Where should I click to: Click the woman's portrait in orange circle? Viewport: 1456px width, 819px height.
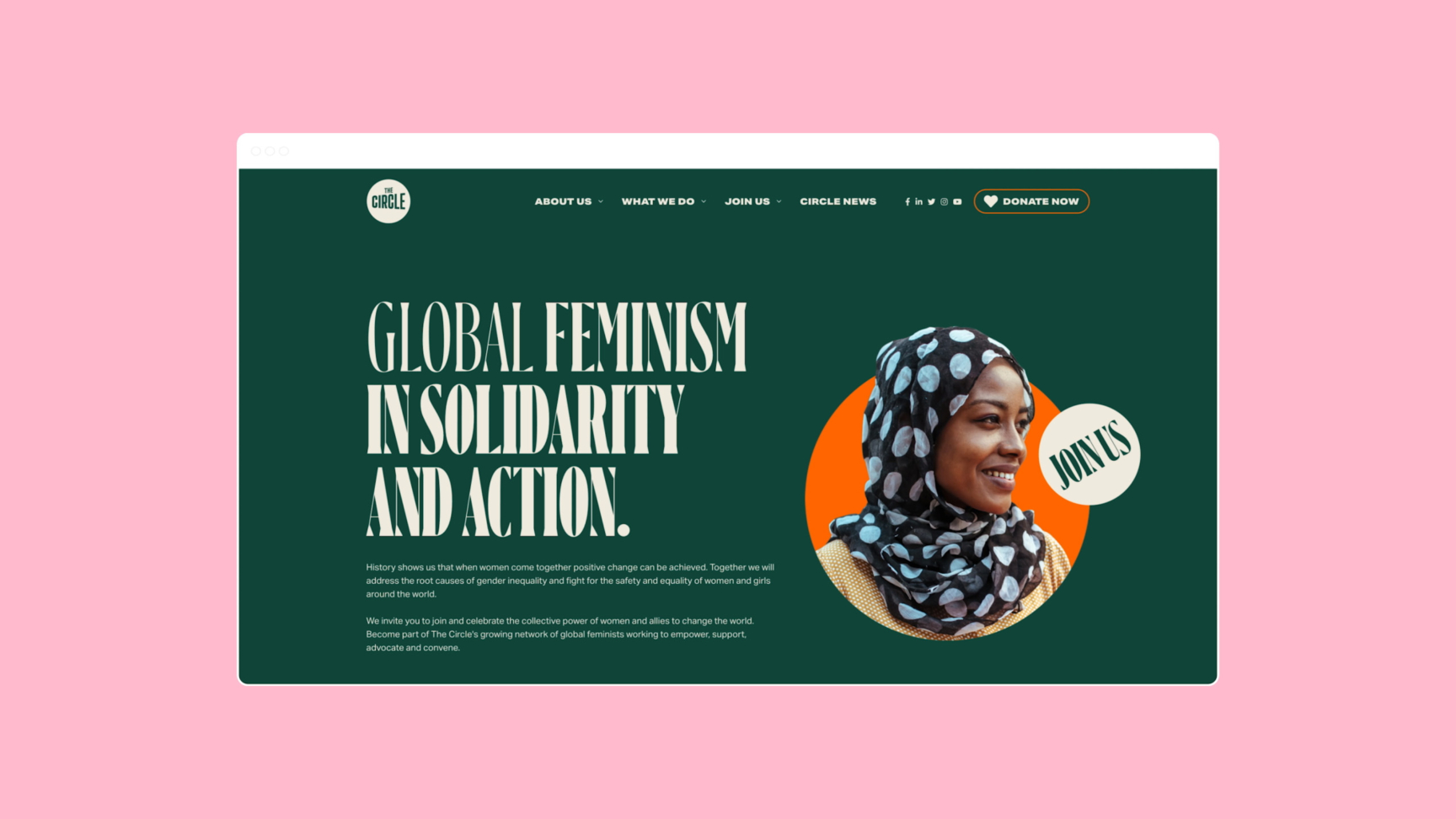click(944, 484)
